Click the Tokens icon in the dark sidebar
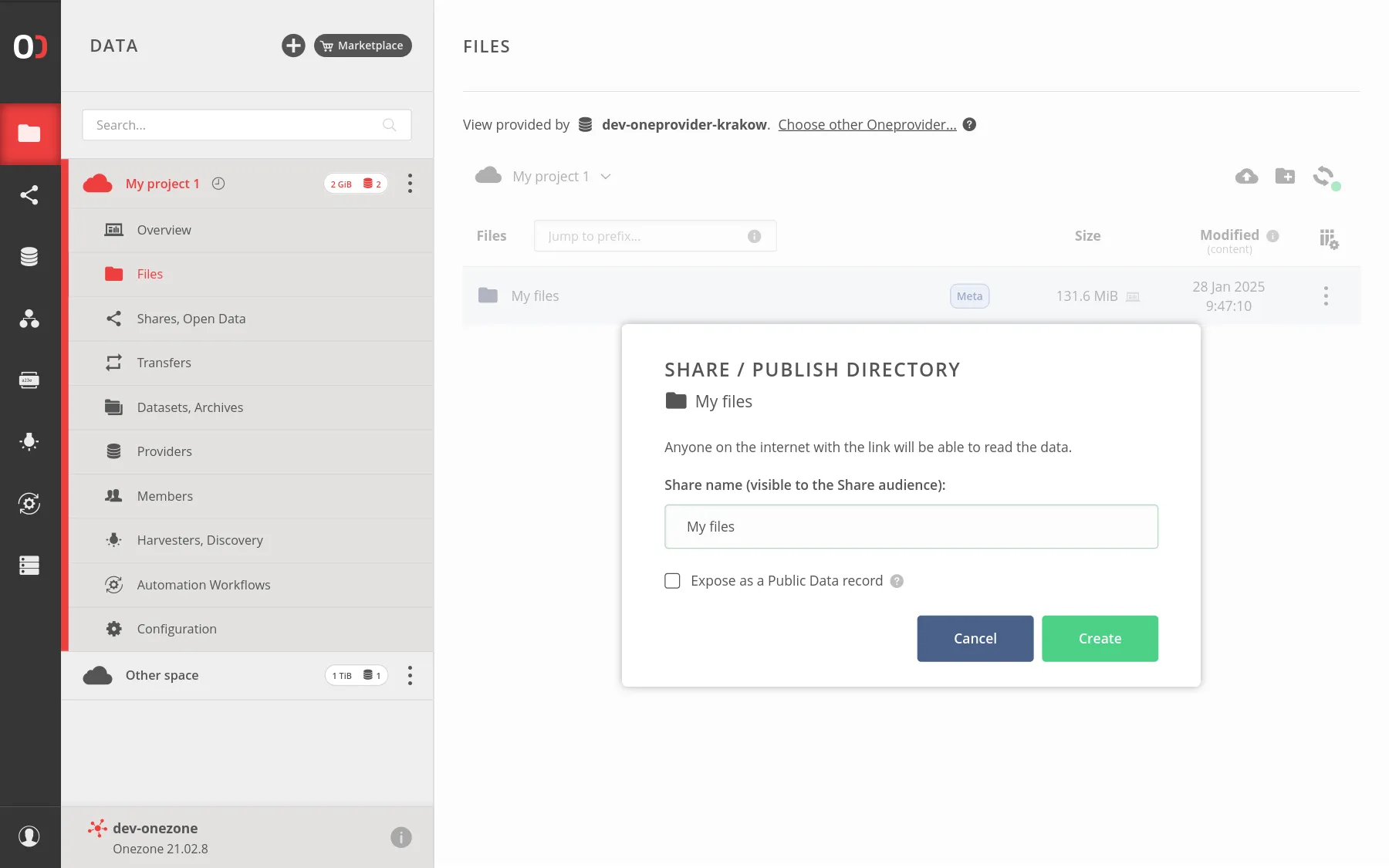1389x868 pixels. 30,380
